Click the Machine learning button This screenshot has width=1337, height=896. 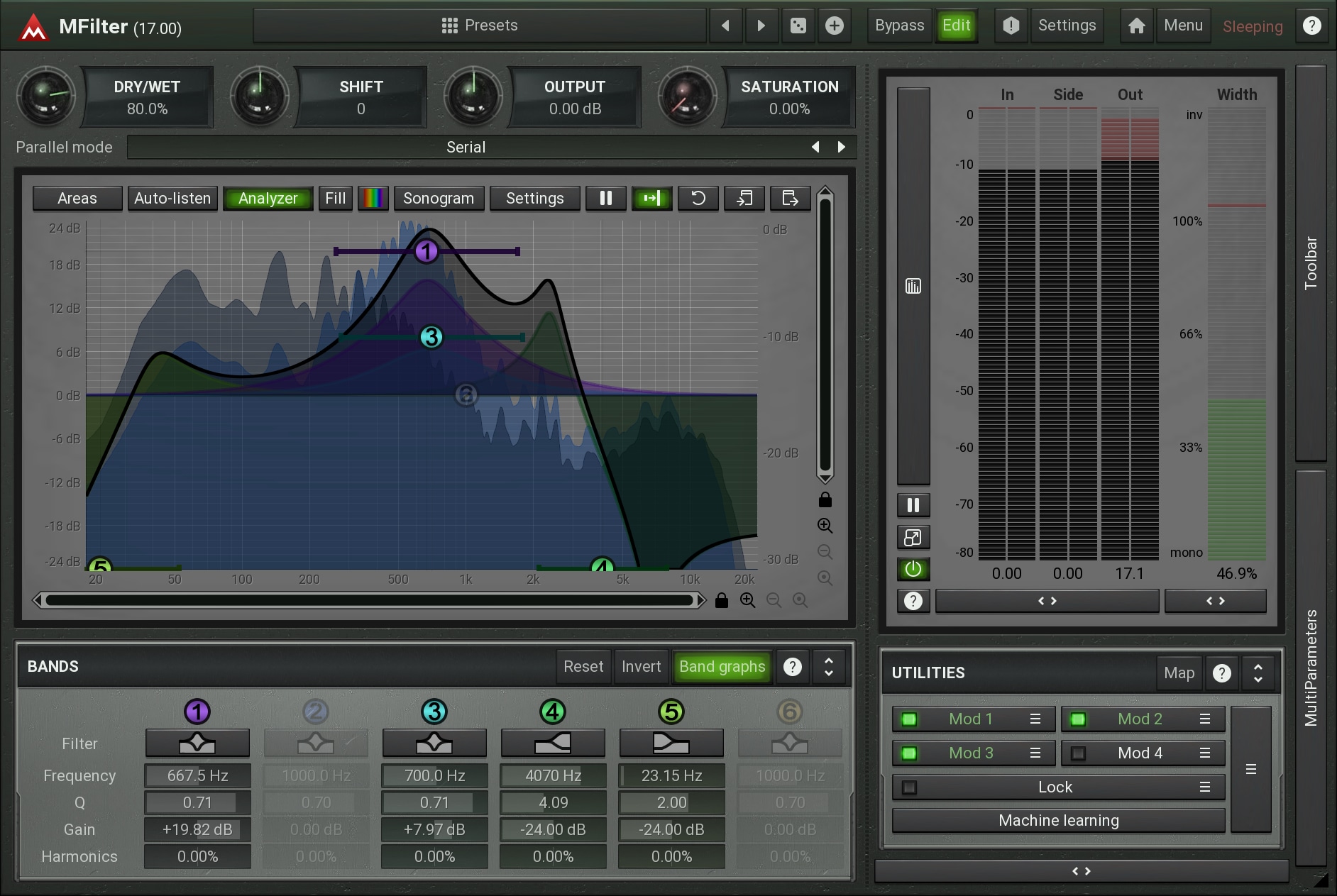coord(1058,821)
